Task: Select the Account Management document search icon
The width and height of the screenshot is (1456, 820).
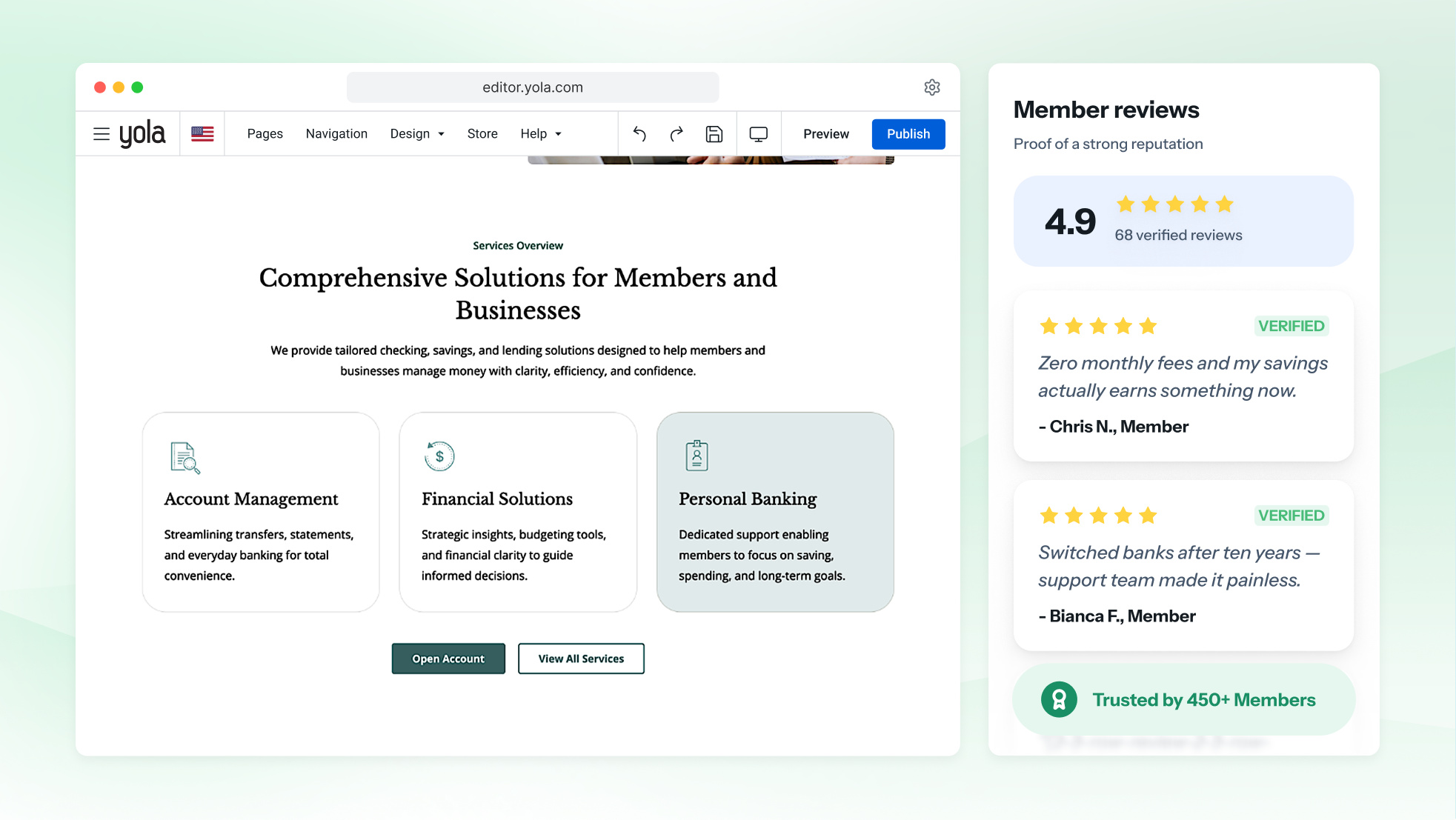Action: pyautogui.click(x=185, y=457)
